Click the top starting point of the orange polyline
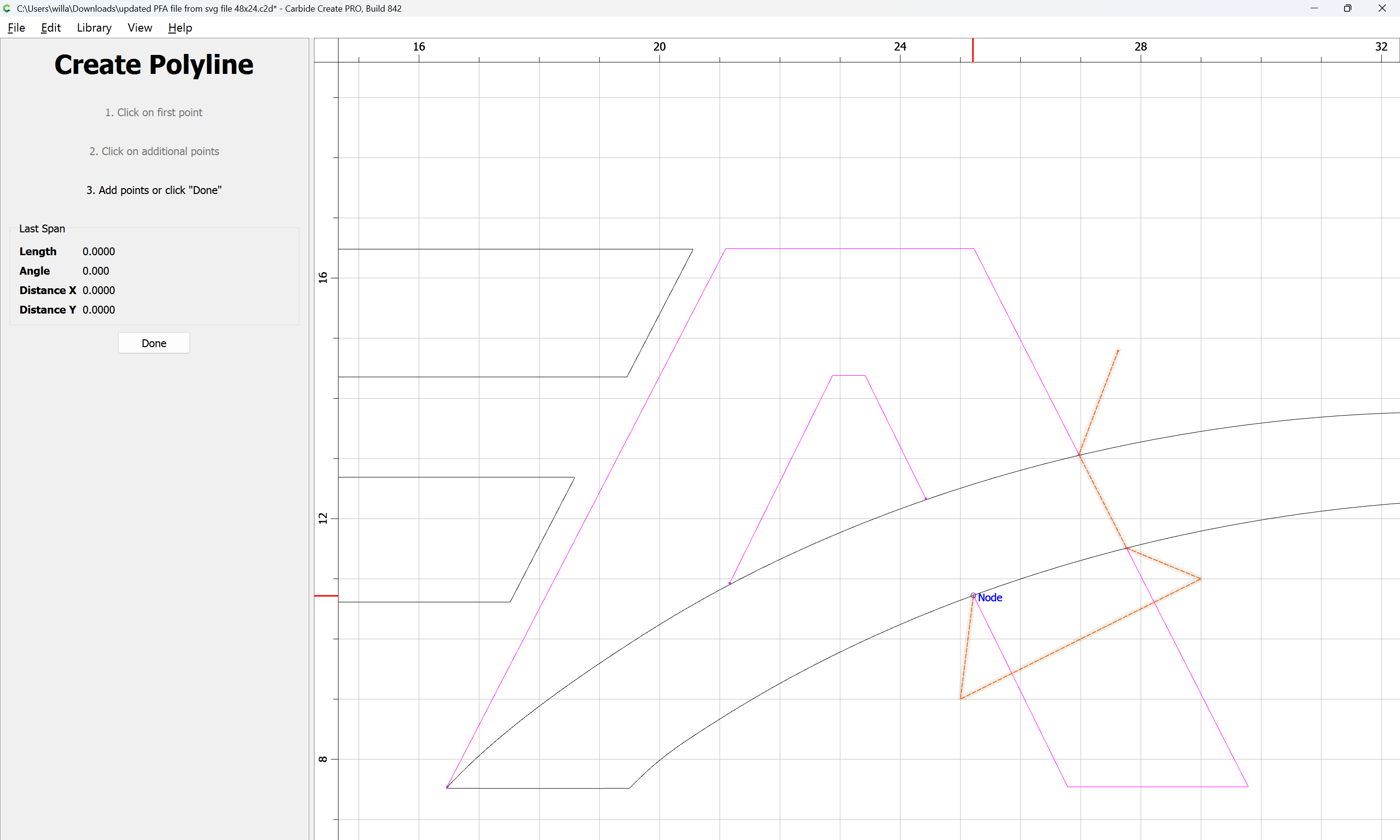This screenshot has height=840, width=1400. 1118,350
